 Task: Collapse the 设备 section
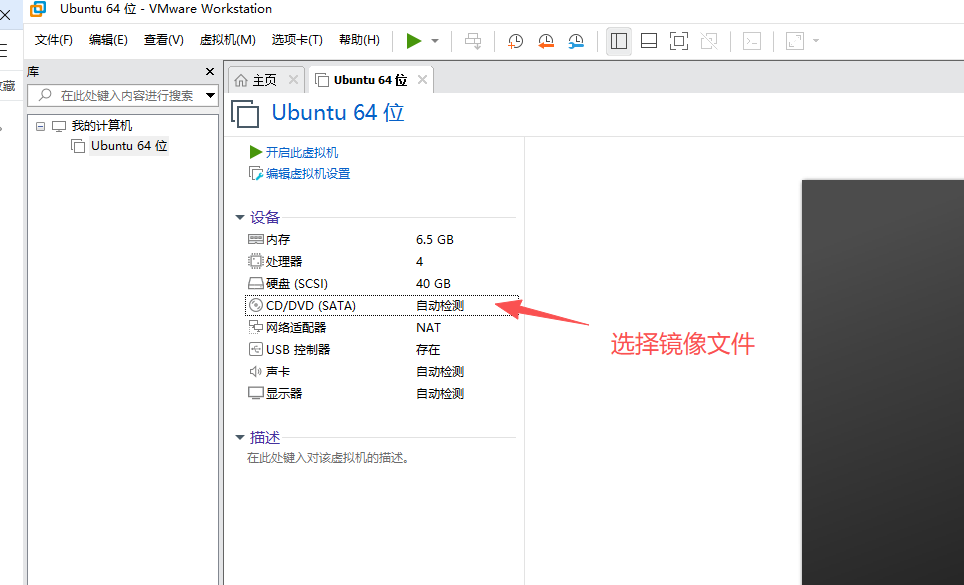tap(240, 218)
